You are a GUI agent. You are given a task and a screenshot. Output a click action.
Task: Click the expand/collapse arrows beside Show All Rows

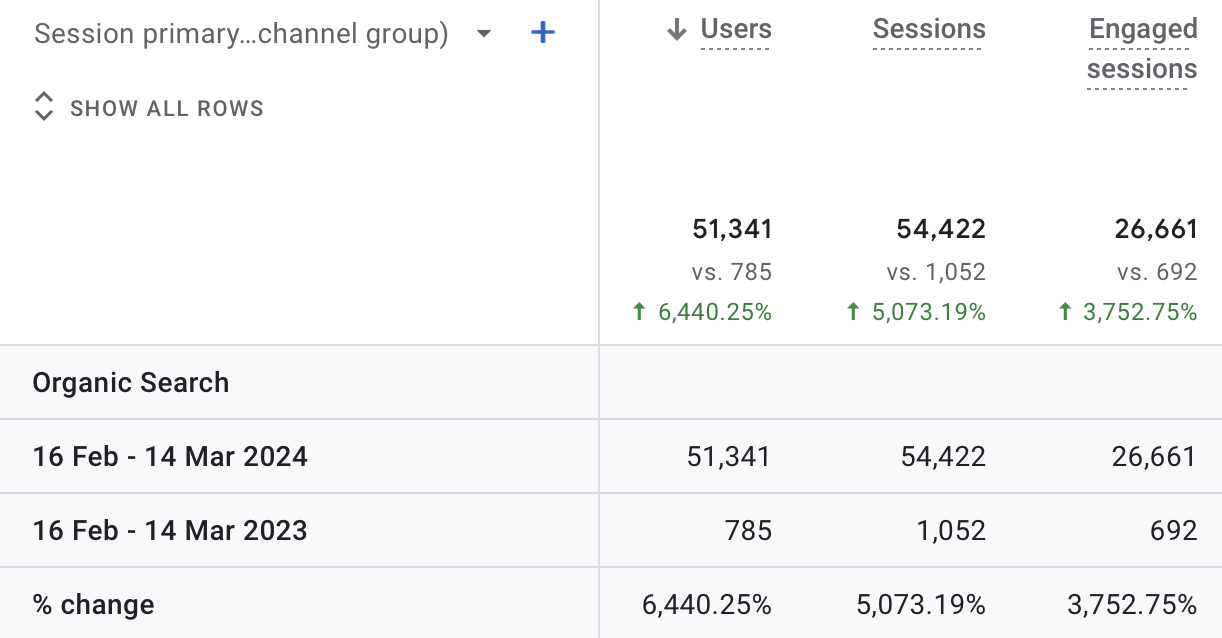(x=43, y=107)
